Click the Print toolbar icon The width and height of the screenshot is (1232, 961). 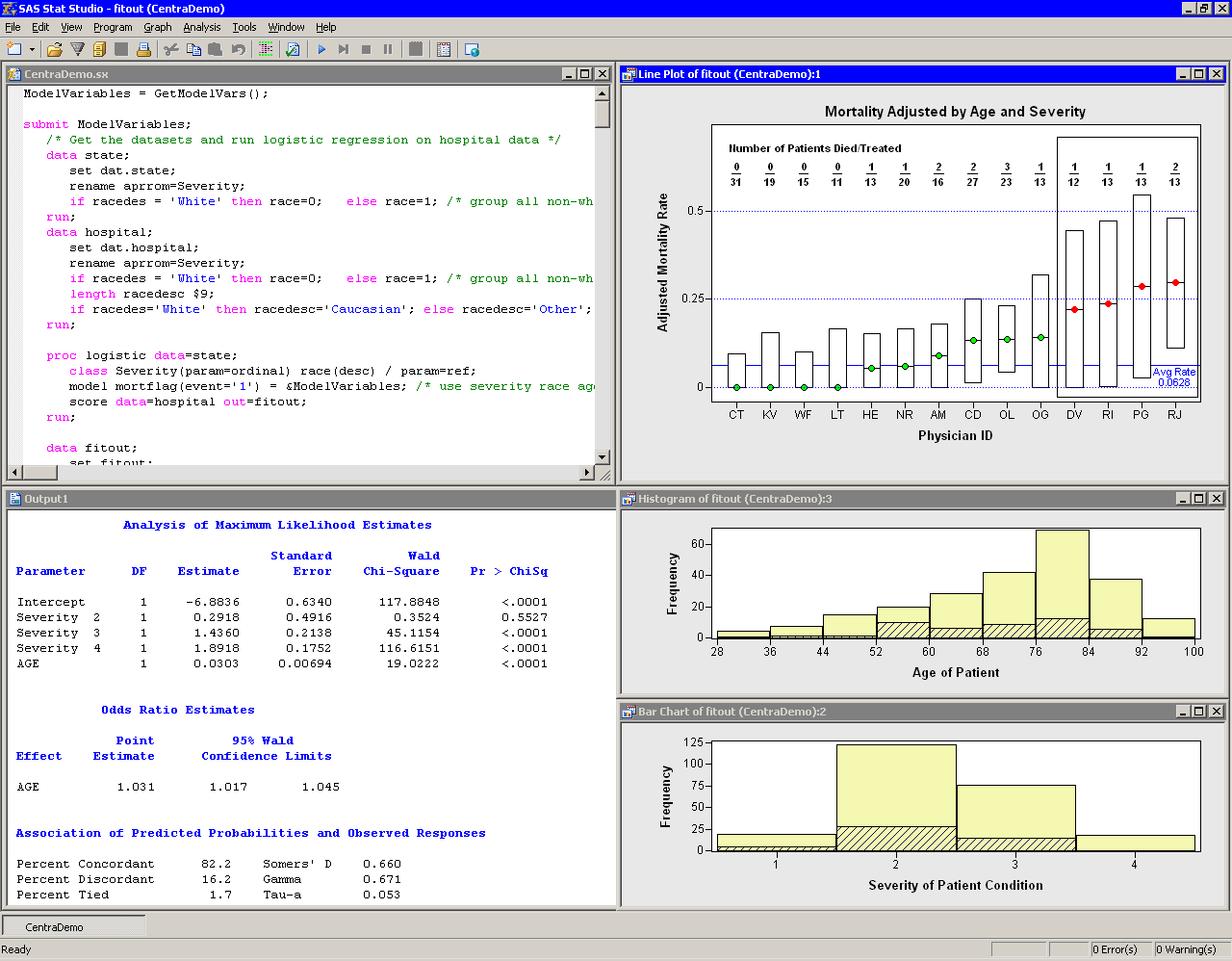[143, 49]
